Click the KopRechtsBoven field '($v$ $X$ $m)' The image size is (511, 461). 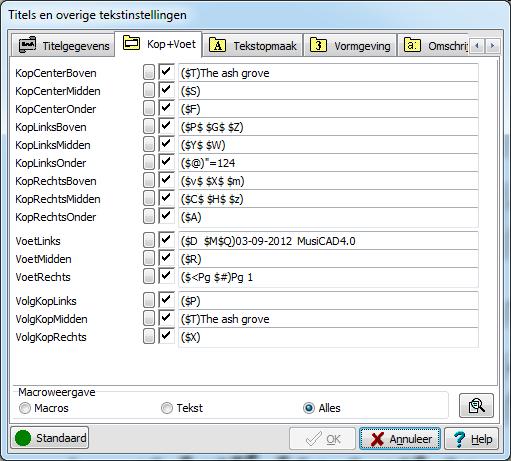pyautogui.click(x=328, y=181)
